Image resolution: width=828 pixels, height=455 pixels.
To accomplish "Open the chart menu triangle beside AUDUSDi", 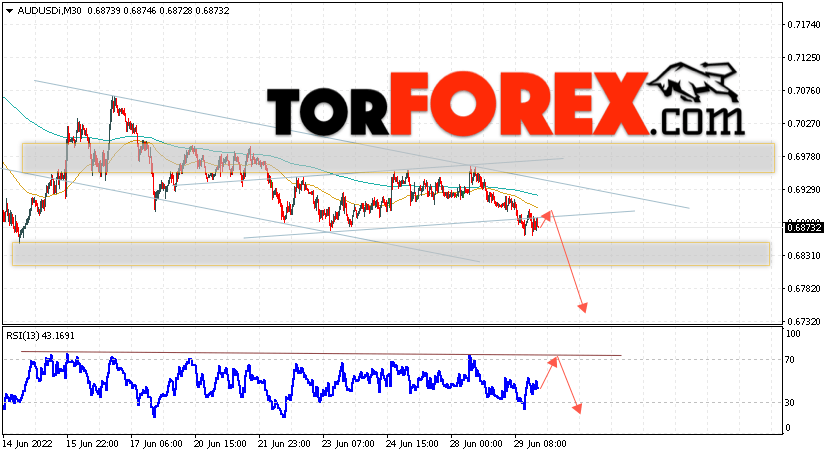I will click(x=10, y=11).
